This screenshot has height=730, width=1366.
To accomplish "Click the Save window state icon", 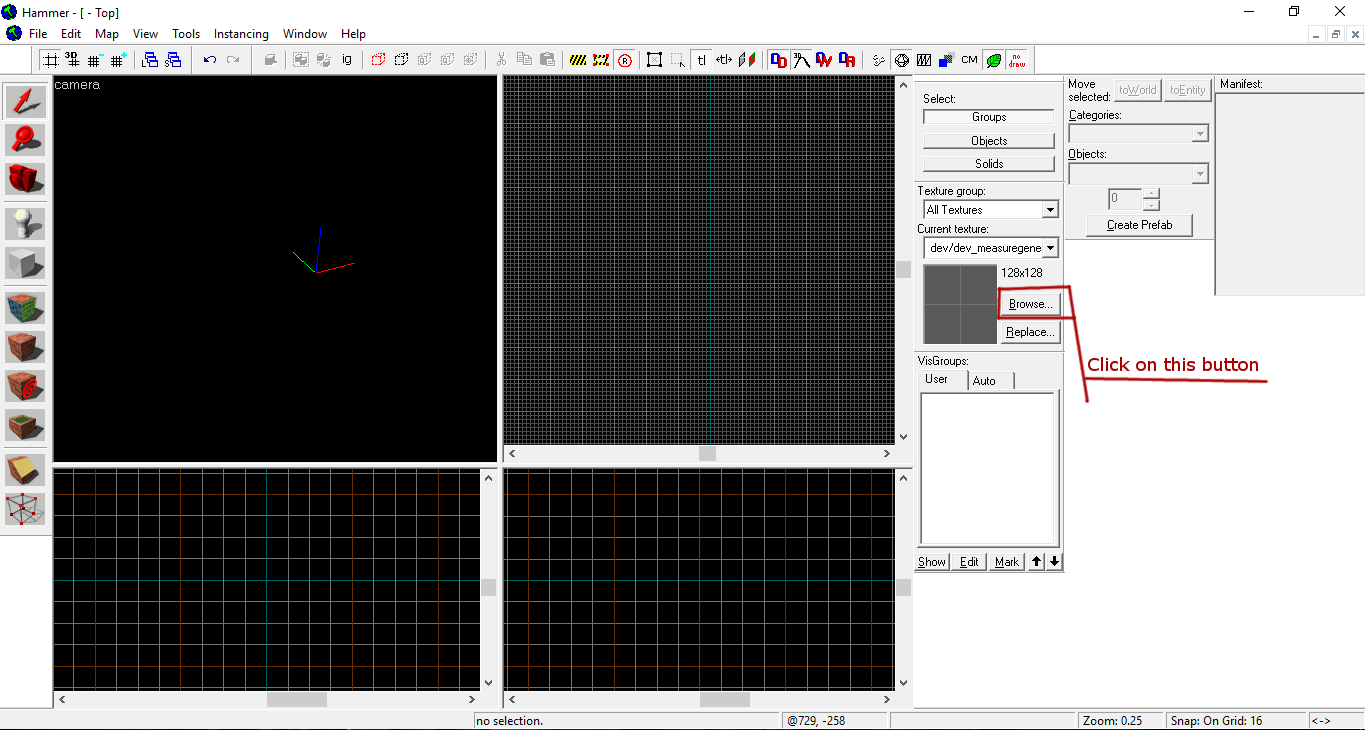I will coord(173,60).
